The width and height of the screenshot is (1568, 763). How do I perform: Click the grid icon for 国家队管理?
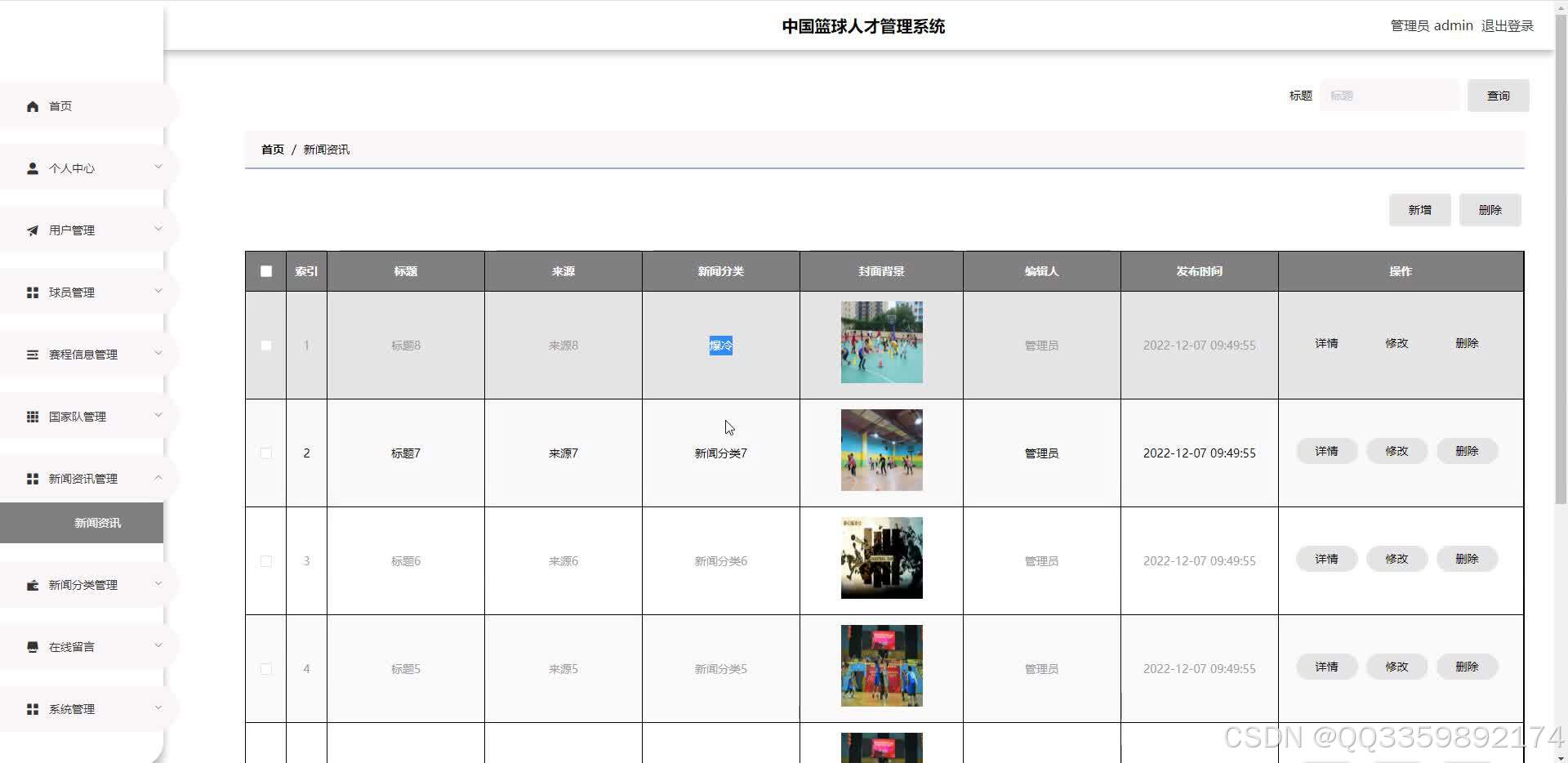(33, 417)
